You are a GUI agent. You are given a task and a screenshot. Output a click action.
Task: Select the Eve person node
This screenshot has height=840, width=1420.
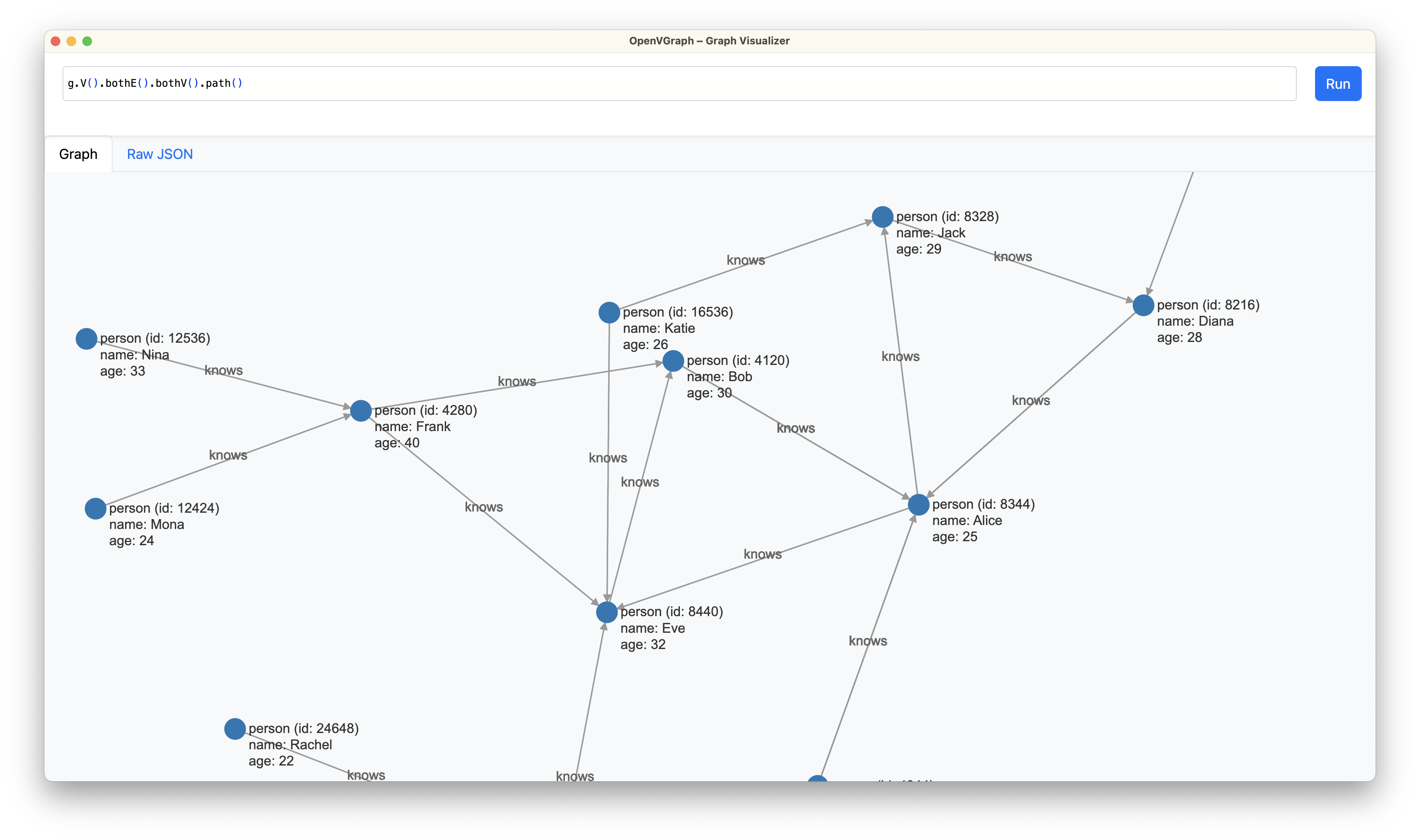pyautogui.click(x=607, y=612)
